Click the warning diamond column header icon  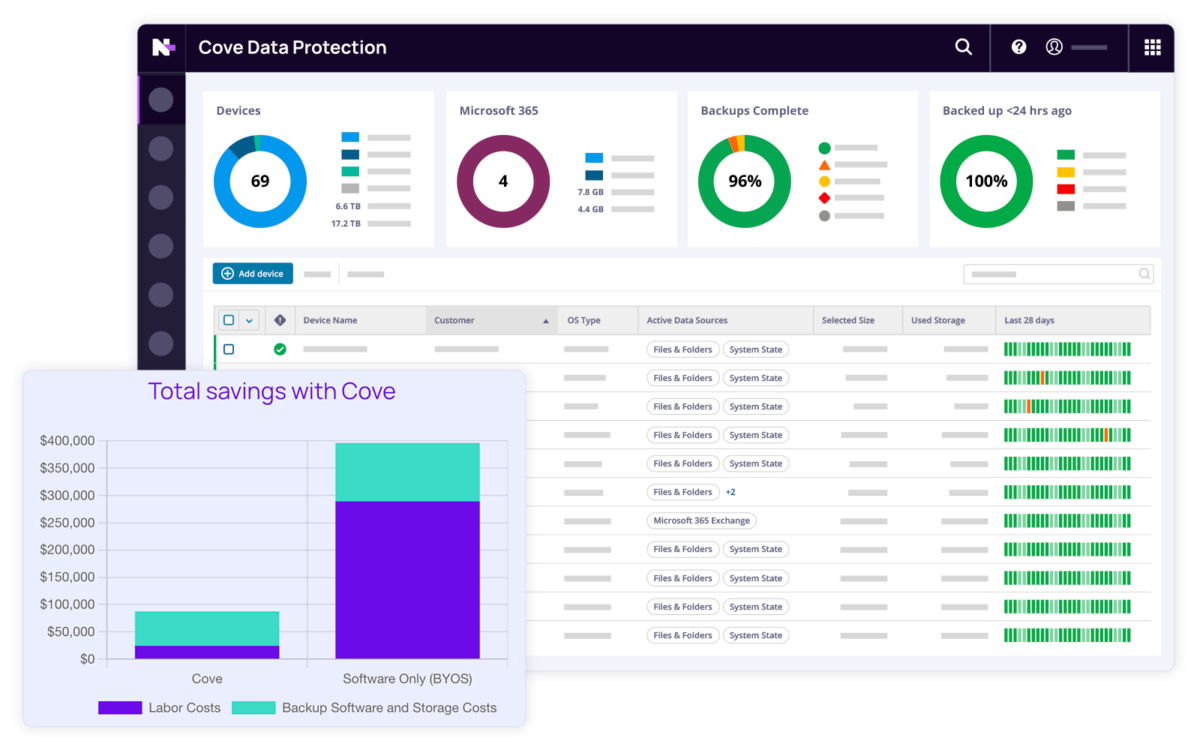pos(279,320)
